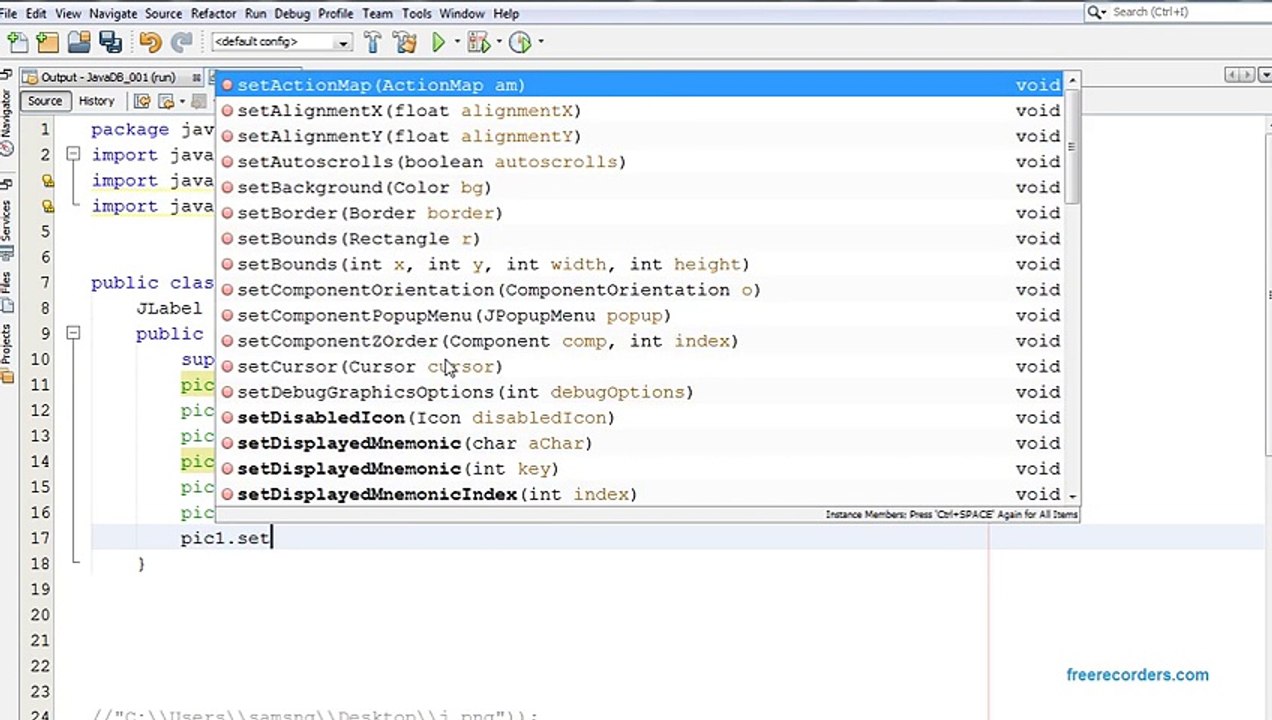Open the Projects side panel
This screenshot has height=720, width=1272.
(6, 352)
